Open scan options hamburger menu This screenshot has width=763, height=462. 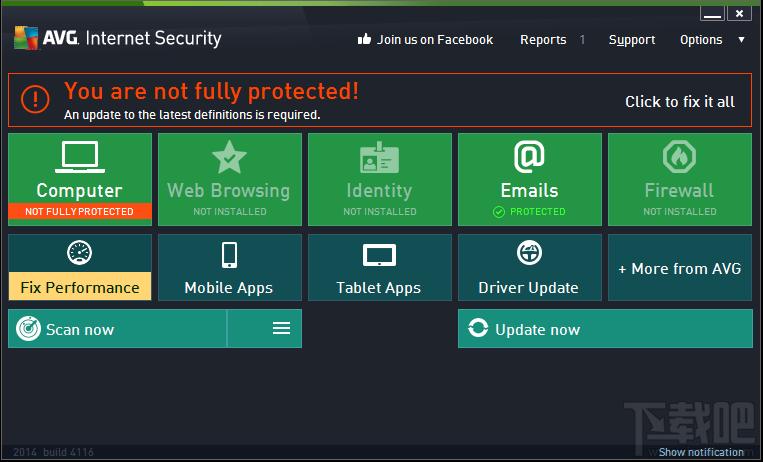coord(281,328)
